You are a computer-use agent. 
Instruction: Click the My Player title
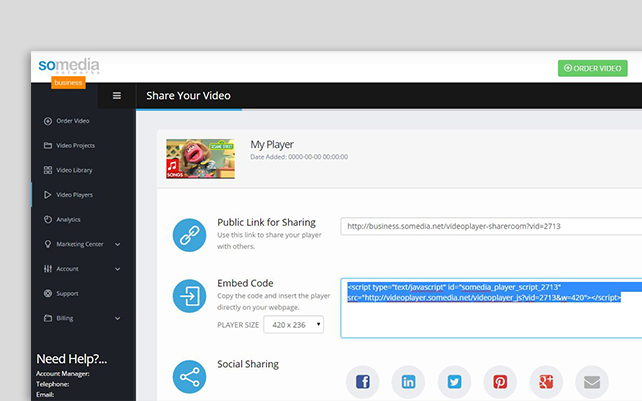[272, 145]
